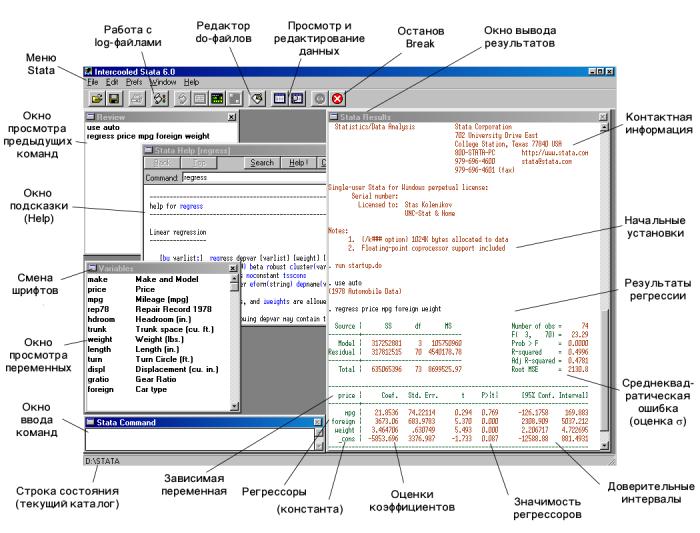Screen dimensions: 700x533
Task: Click the Log begin/close toolbar icon
Action: click(x=160, y=99)
